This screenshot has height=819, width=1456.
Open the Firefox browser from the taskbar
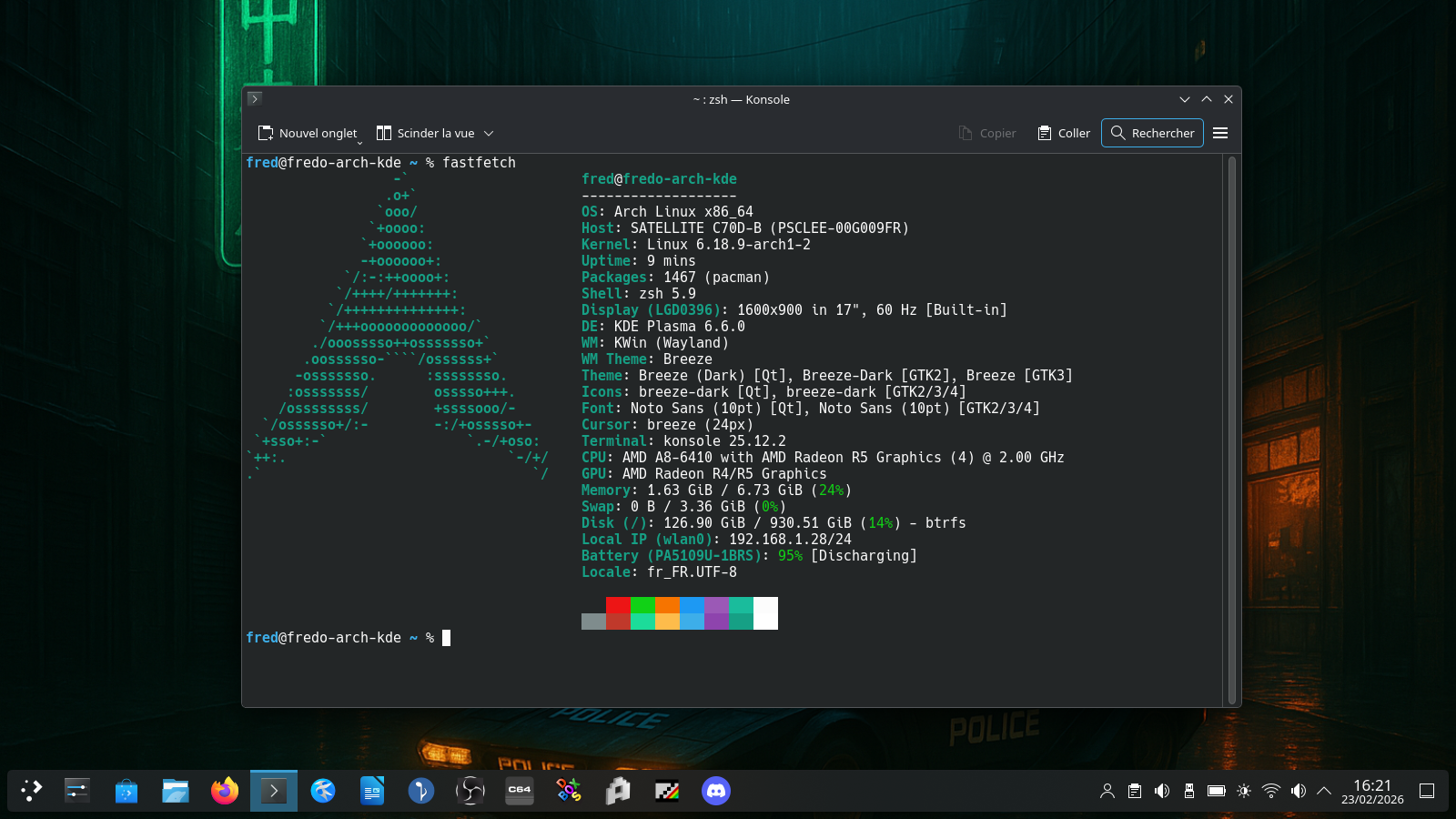tap(225, 791)
